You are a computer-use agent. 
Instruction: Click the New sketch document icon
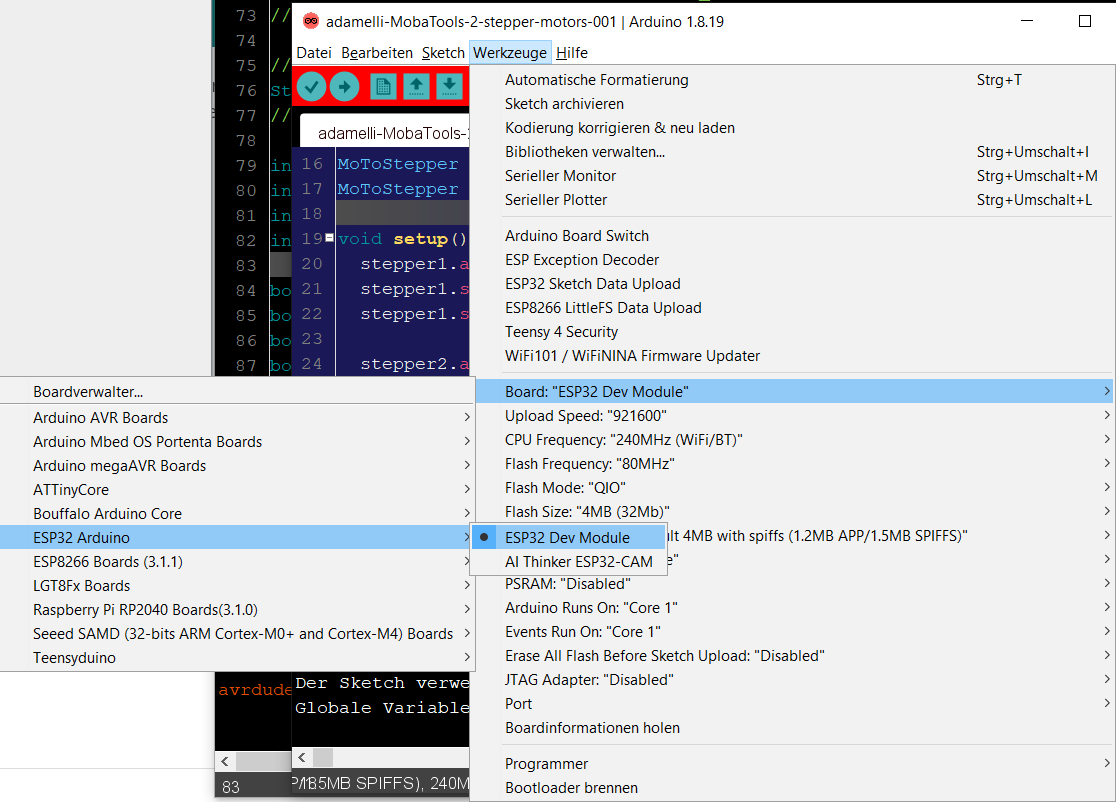click(383, 87)
